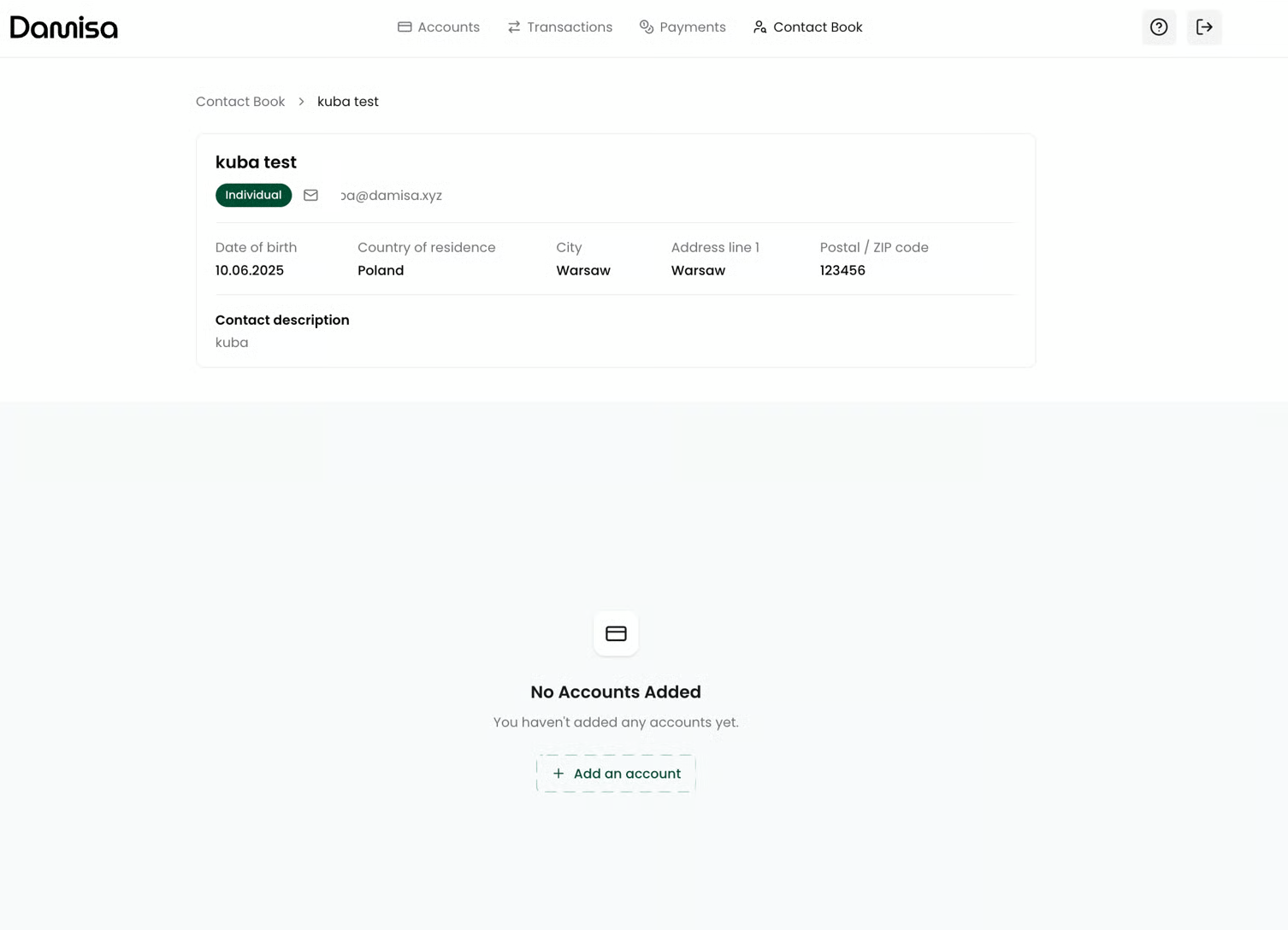Click the kuba test contact heading
Screen dimensions: 1288x942
pos(256,162)
